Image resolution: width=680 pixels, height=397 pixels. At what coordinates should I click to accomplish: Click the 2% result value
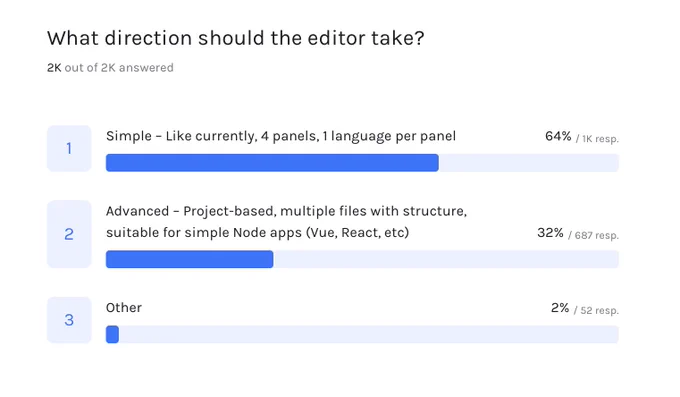tap(560, 308)
